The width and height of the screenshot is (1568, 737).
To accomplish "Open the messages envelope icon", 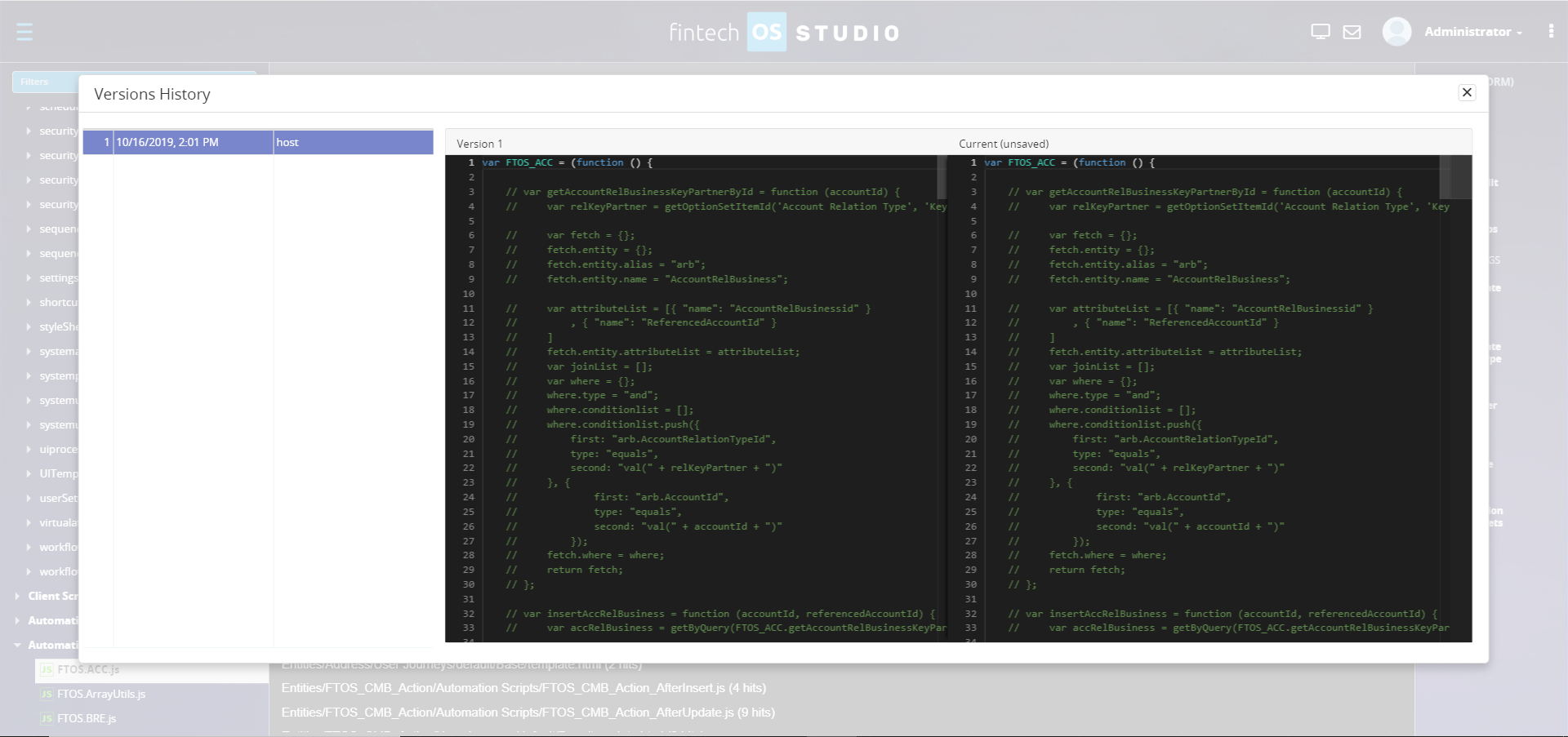I will (1352, 31).
